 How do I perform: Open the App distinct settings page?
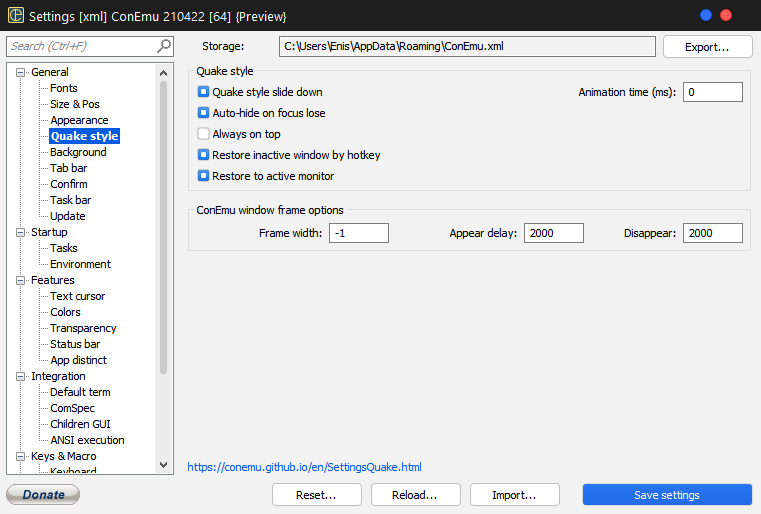(78, 360)
